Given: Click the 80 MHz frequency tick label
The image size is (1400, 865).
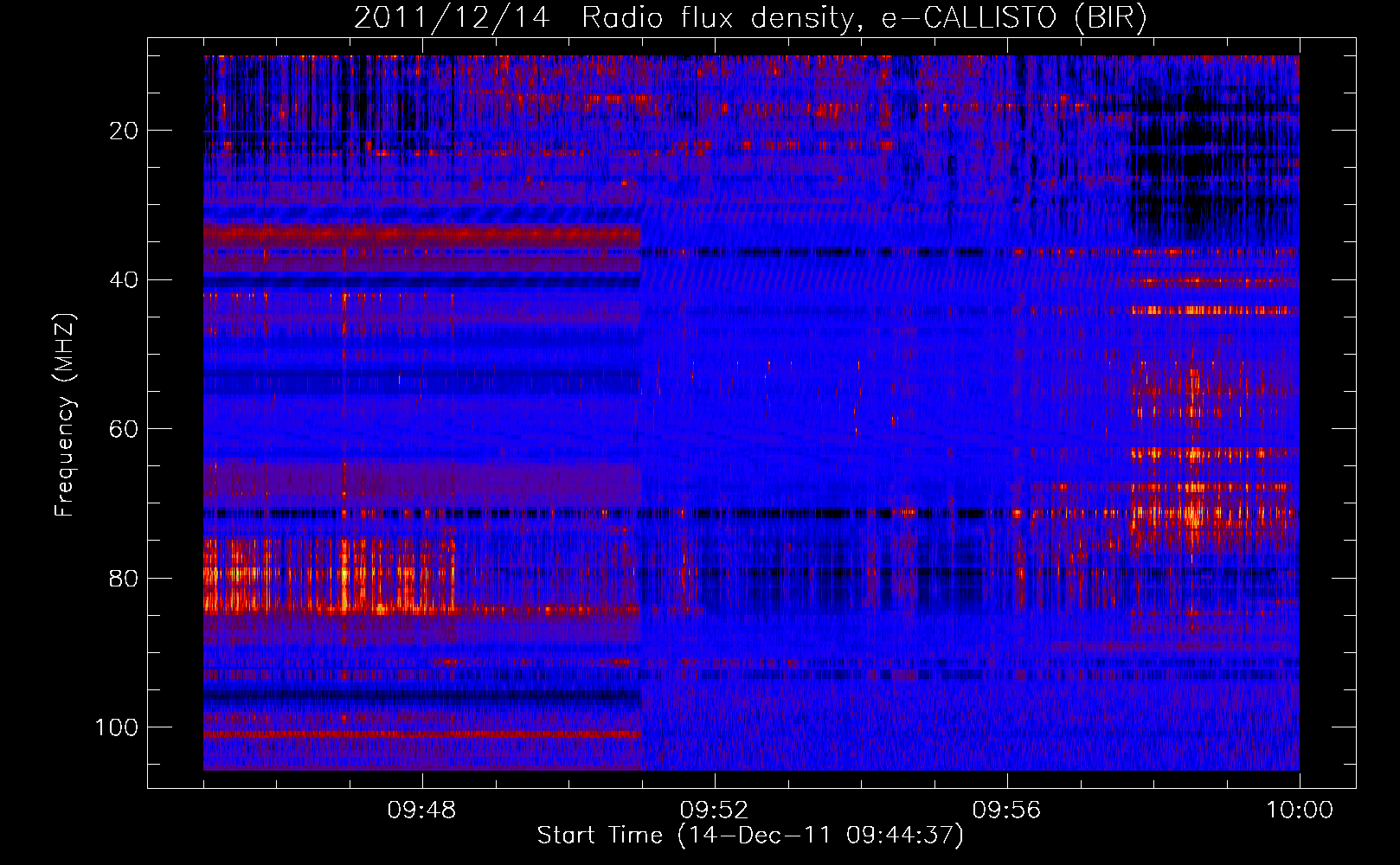Looking at the screenshot, I should click(x=124, y=578).
